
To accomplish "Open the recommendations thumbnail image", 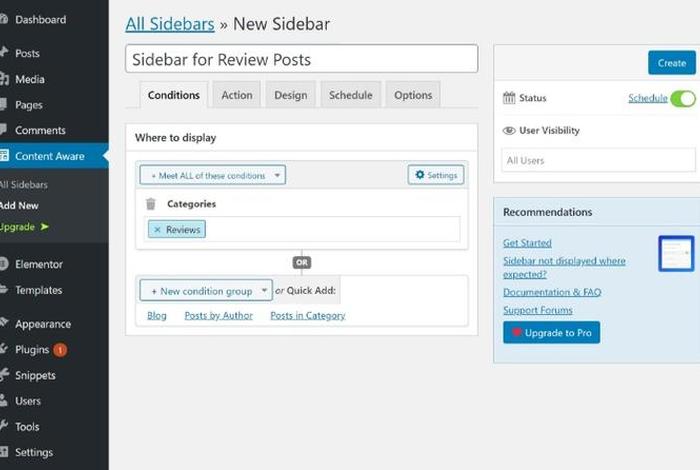I will [676, 254].
